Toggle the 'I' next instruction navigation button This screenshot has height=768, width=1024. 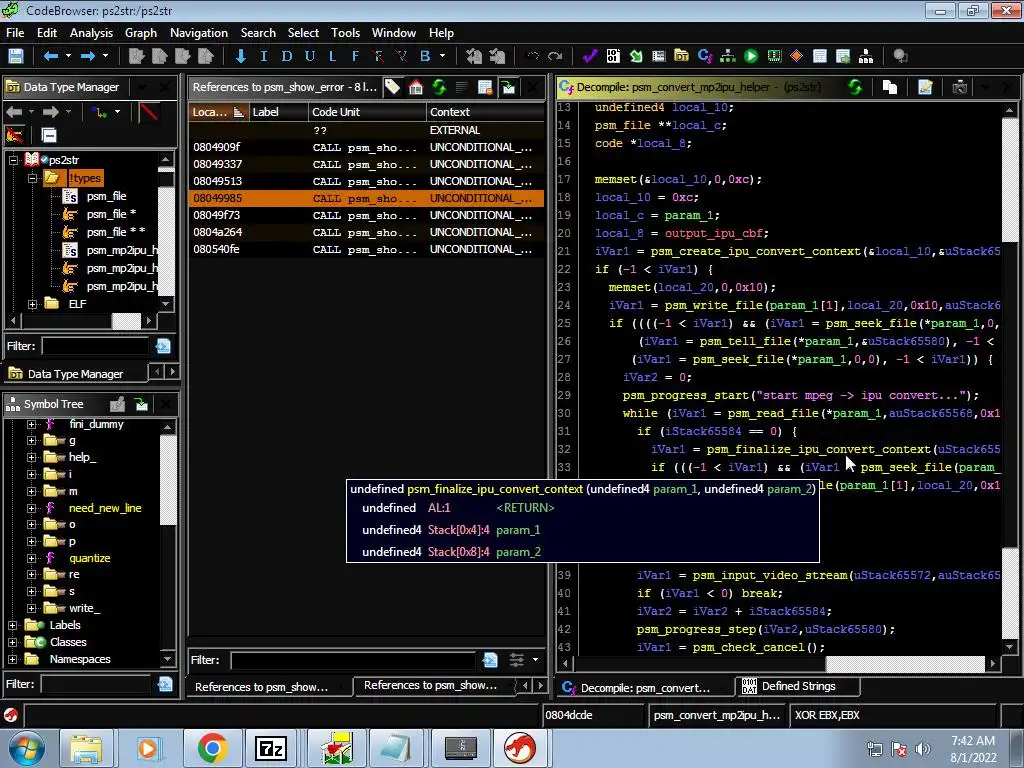pyautogui.click(x=264, y=56)
